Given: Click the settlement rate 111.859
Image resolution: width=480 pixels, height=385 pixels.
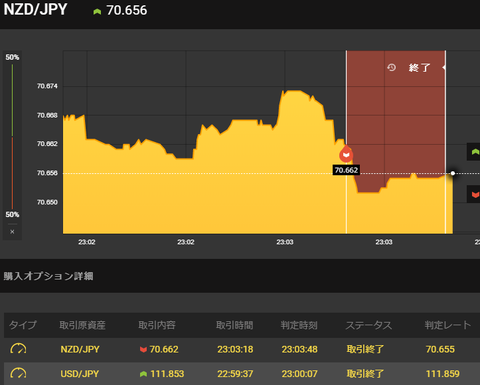Looking at the screenshot, I should (443, 374).
